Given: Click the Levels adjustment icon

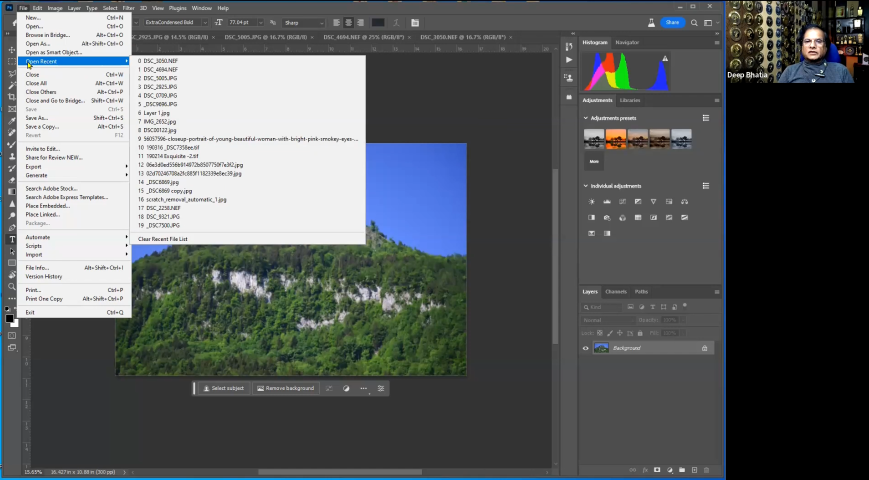Looking at the screenshot, I should tap(607, 202).
